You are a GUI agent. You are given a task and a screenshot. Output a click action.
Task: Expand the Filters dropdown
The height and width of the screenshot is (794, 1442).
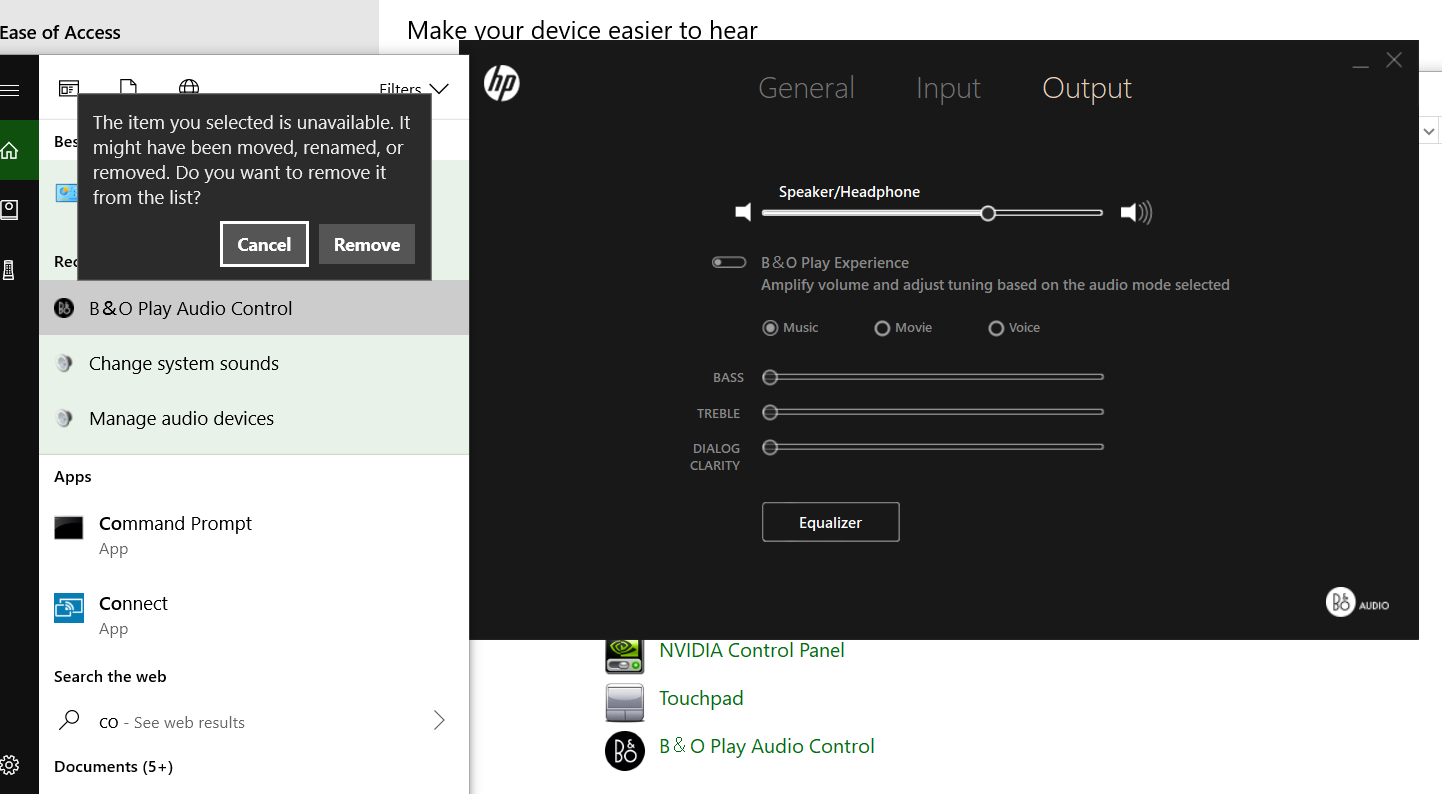click(414, 89)
